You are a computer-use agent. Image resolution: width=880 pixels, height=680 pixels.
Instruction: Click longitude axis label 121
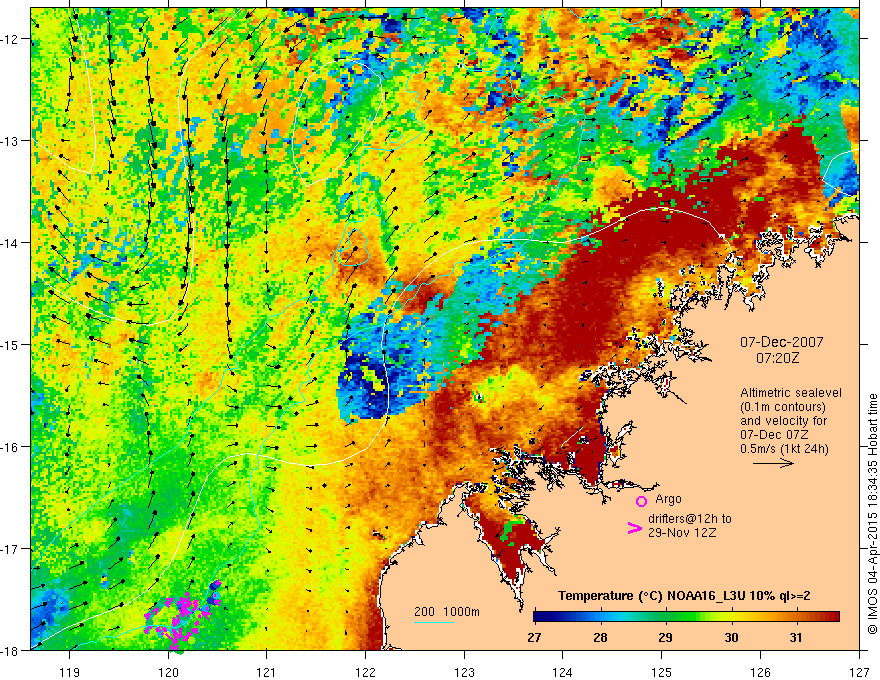267,672
